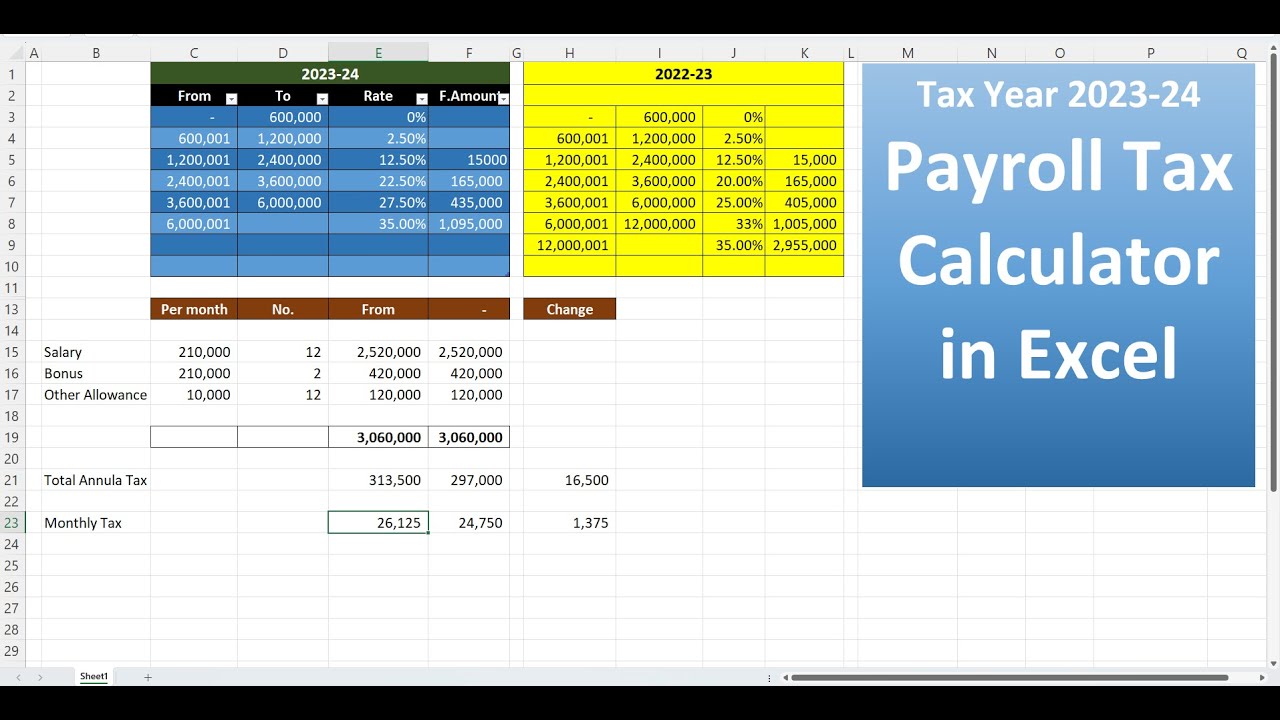1280x720 pixels.
Task: Select row 19 header
Action: (13, 437)
